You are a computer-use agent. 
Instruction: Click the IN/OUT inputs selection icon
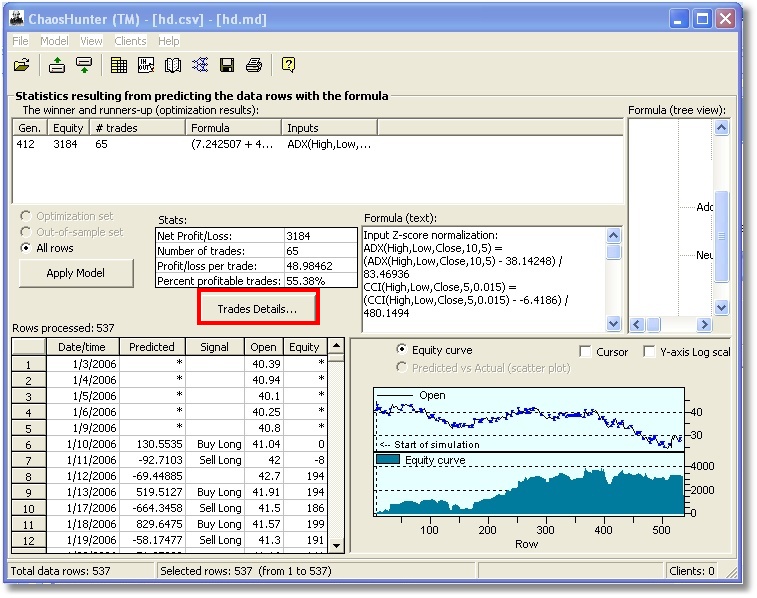click(146, 65)
